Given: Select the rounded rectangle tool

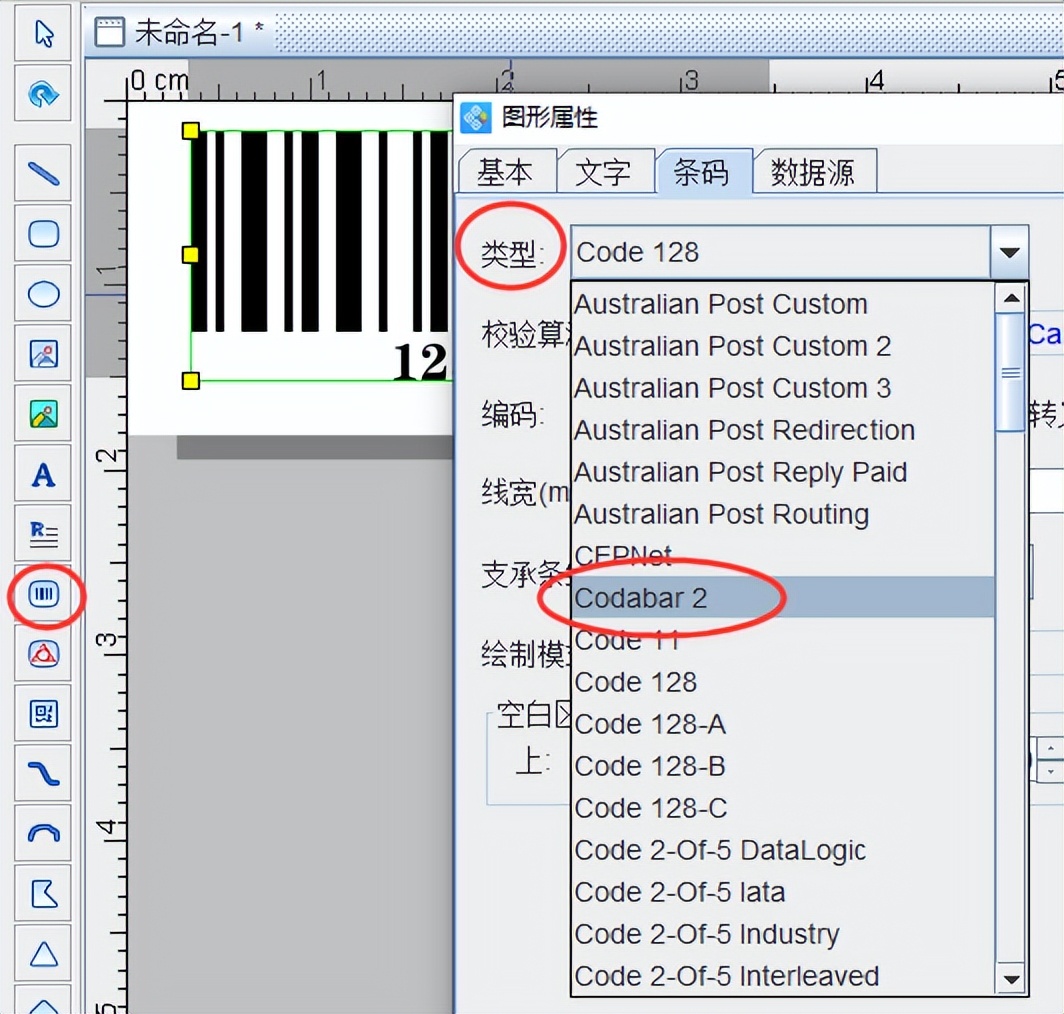Looking at the screenshot, I should tap(42, 232).
